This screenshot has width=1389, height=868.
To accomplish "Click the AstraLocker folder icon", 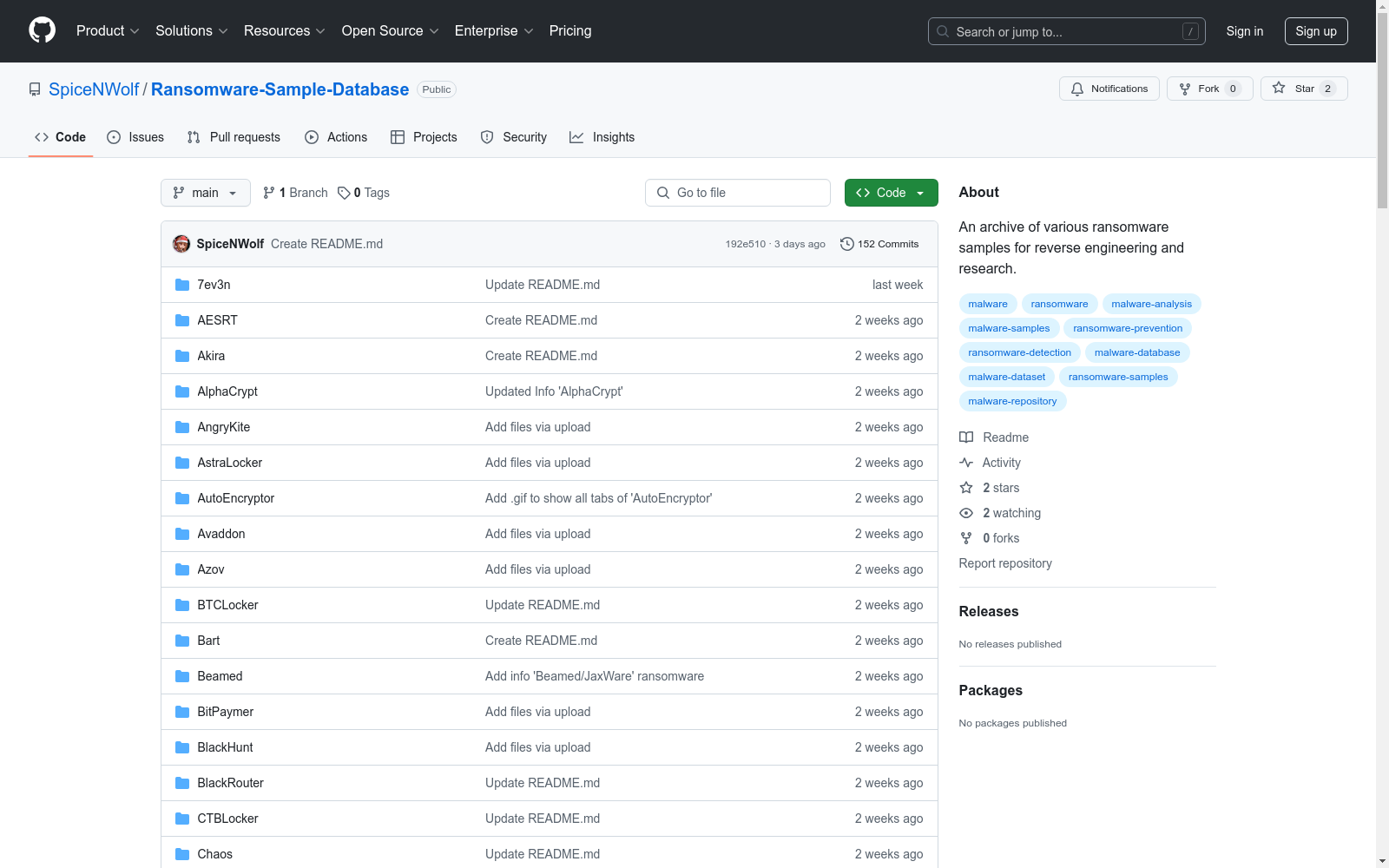I will 182,463.
